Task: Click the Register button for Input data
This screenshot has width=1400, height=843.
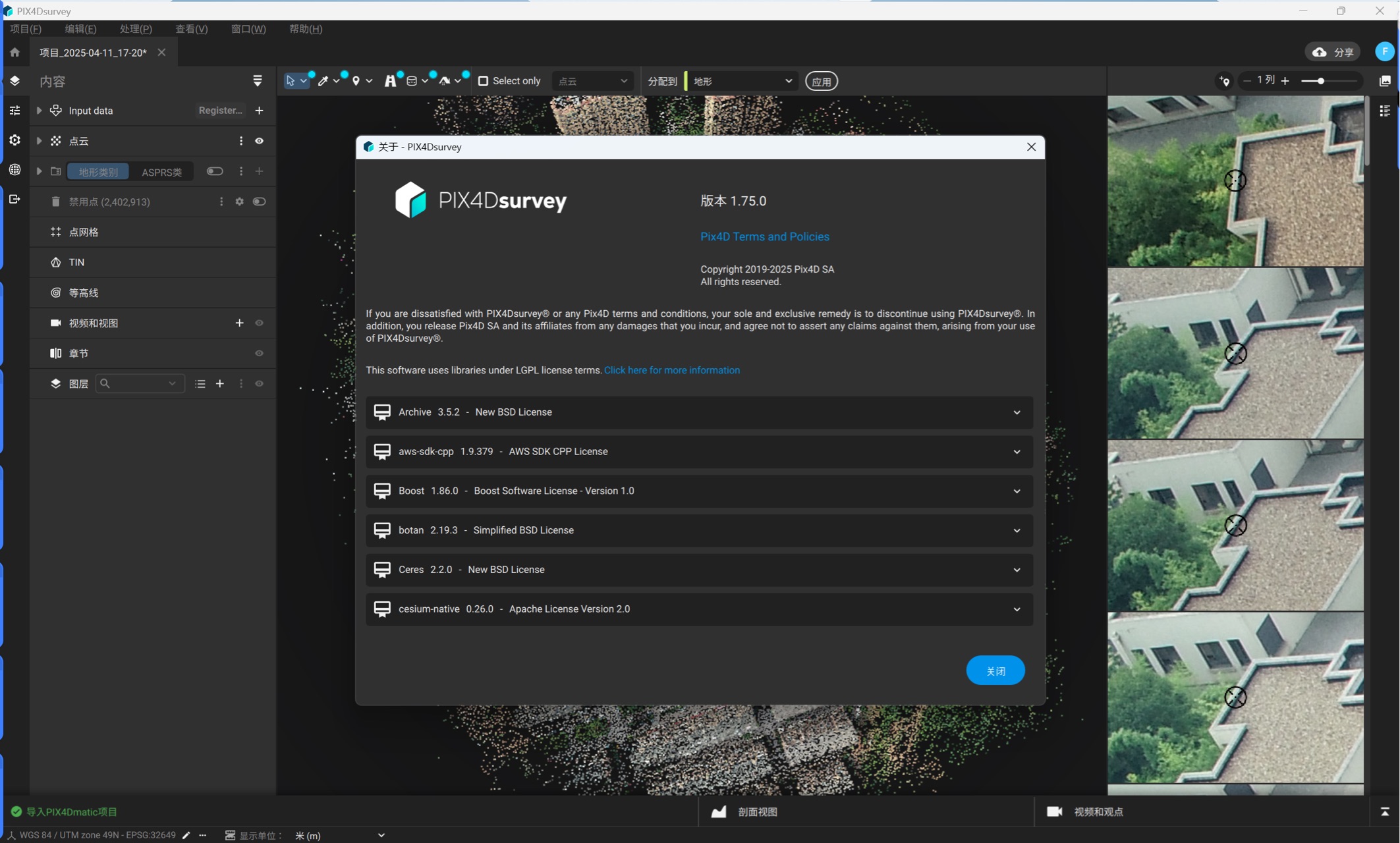Action: 221,111
